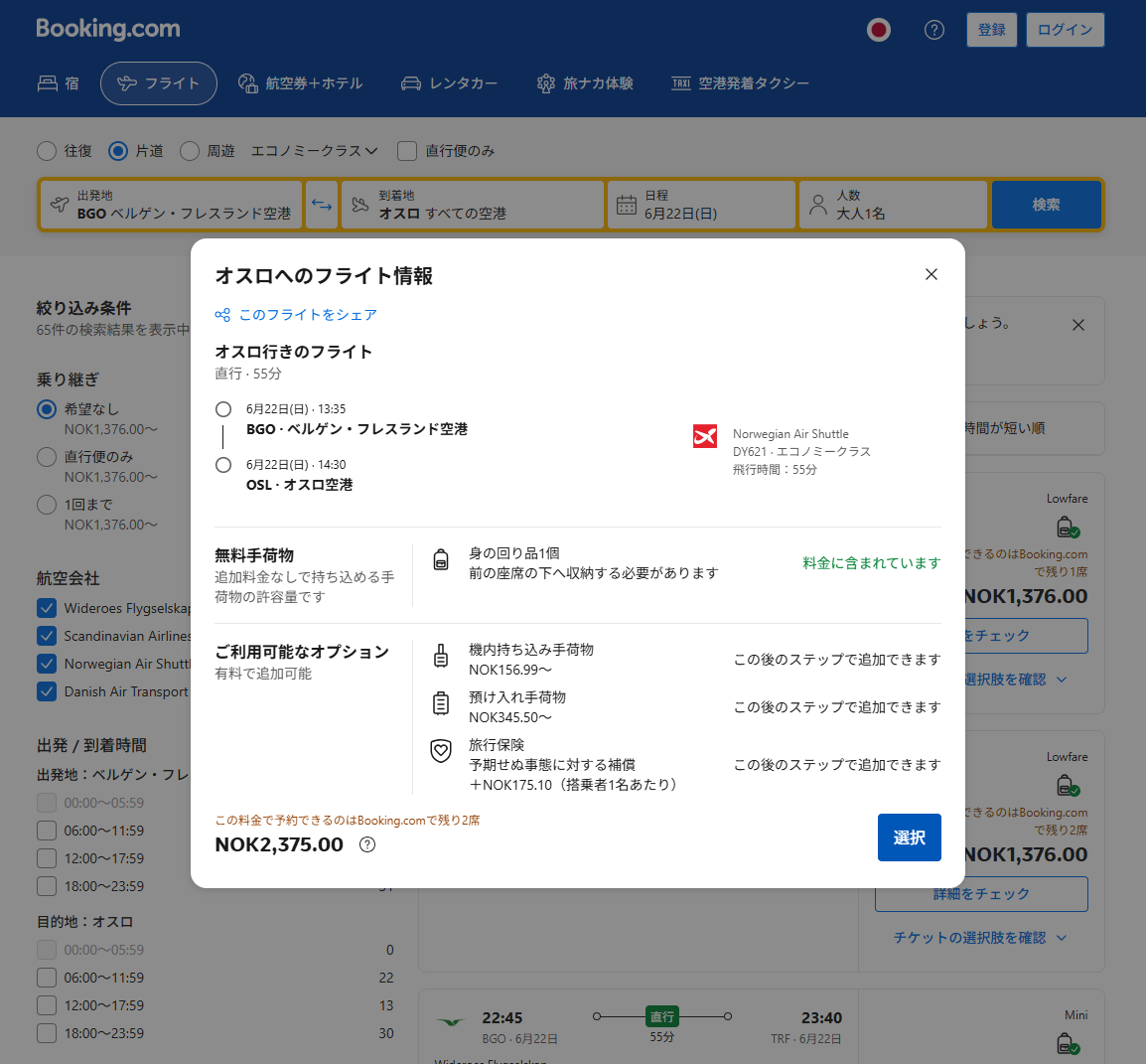Select the 往復 radio button
This screenshot has height=1064, width=1146.
point(46,151)
